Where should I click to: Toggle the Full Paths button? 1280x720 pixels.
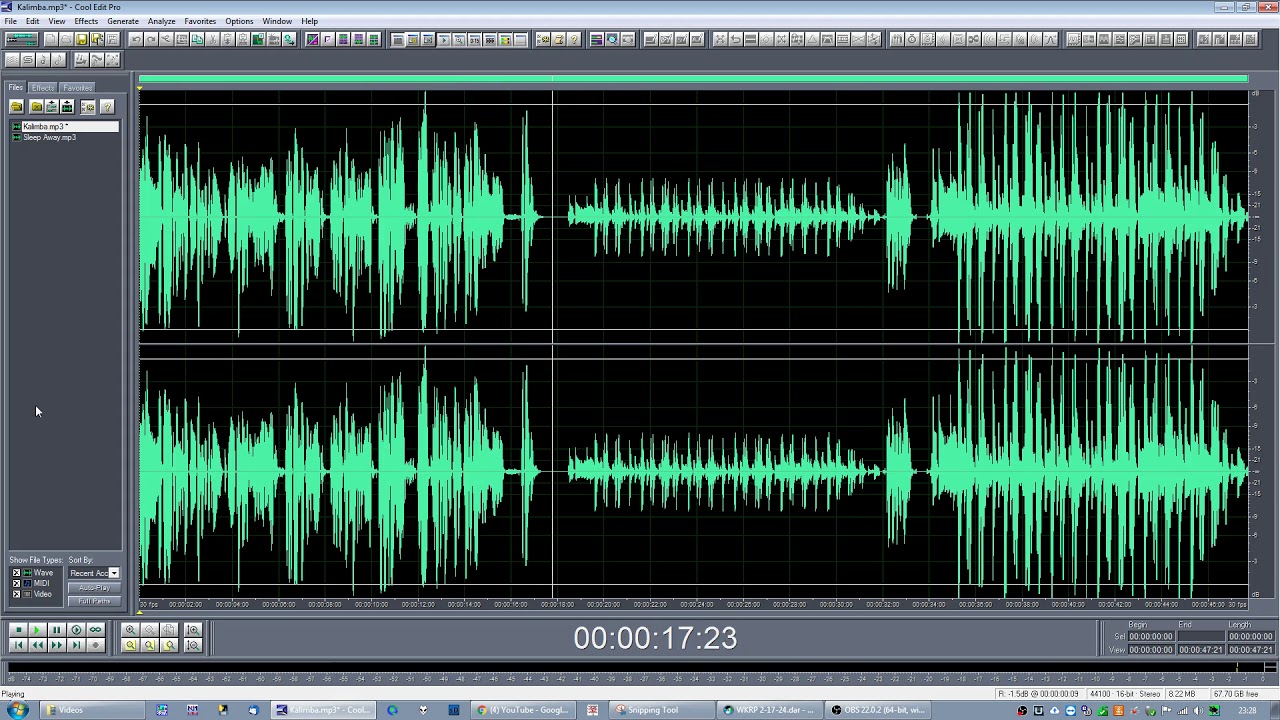click(x=94, y=601)
